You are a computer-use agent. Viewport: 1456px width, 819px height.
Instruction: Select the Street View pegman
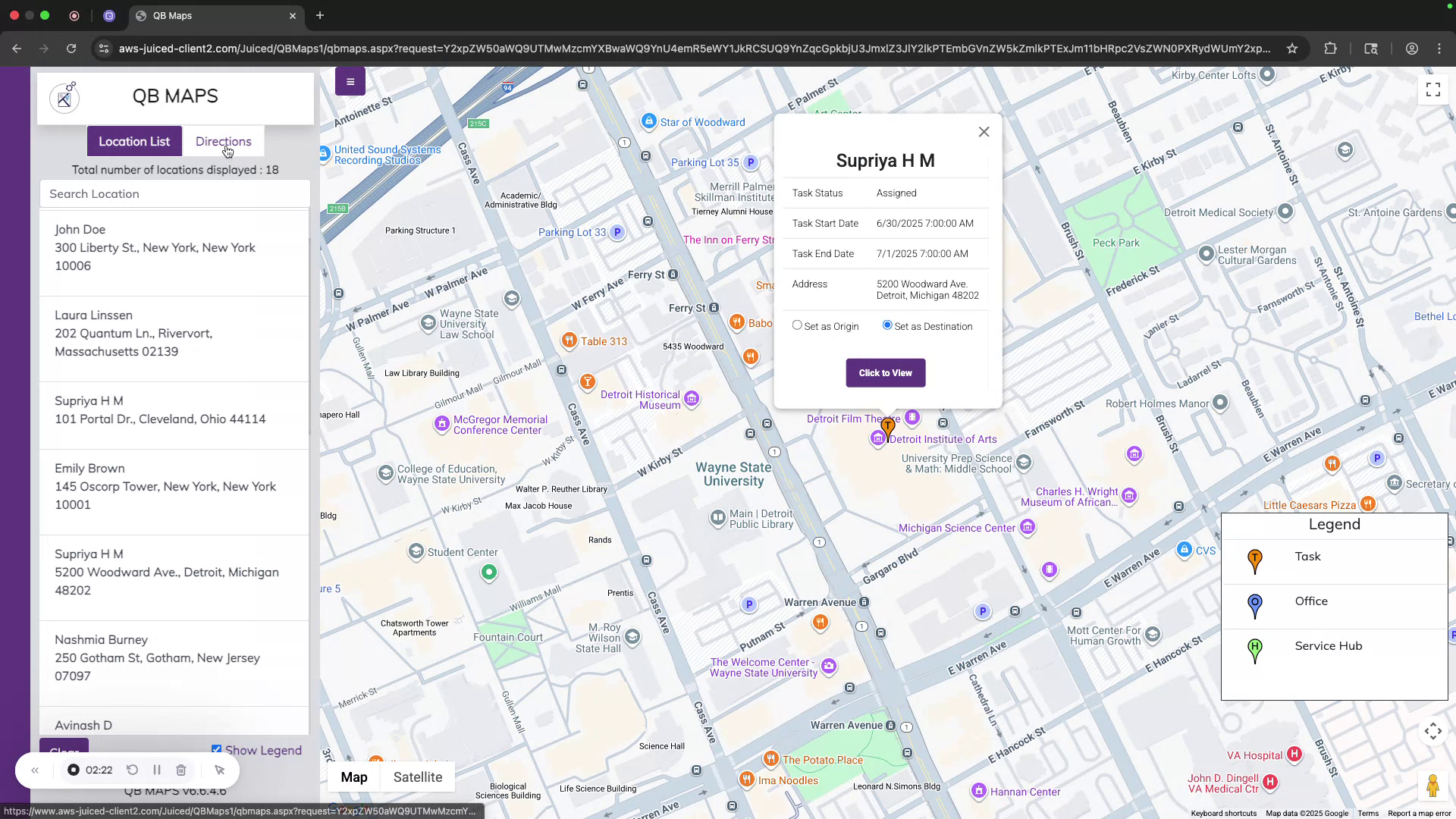[x=1432, y=786]
